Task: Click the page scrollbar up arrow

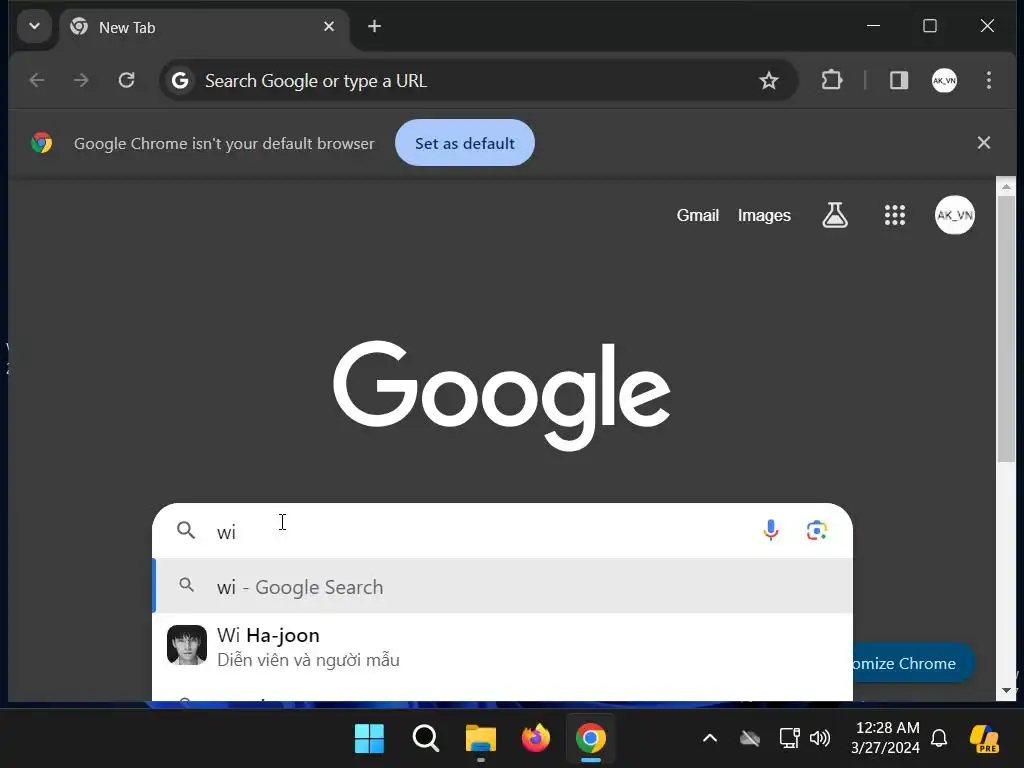Action: 1006,187
